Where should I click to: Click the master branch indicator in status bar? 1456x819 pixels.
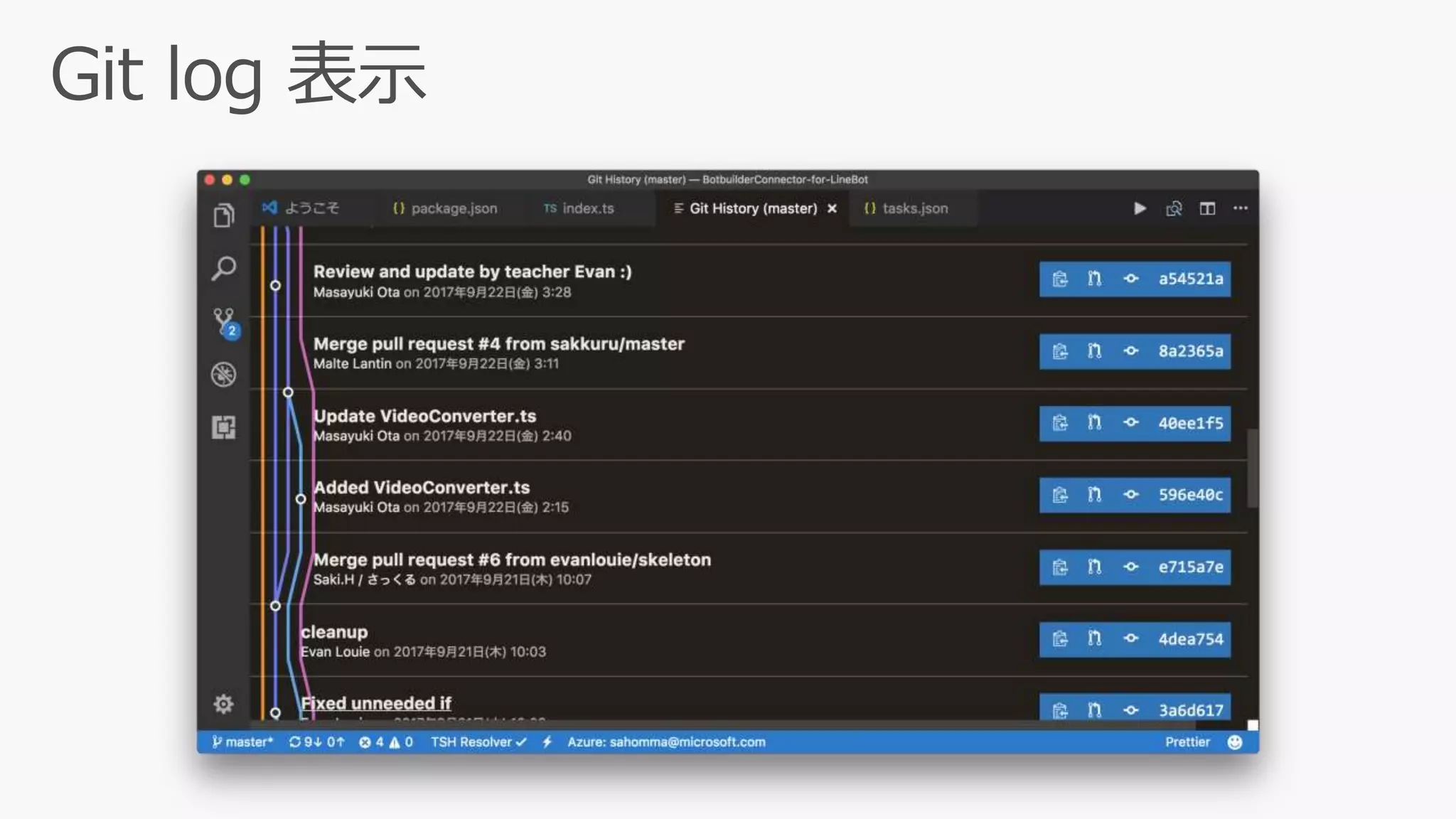(x=242, y=742)
